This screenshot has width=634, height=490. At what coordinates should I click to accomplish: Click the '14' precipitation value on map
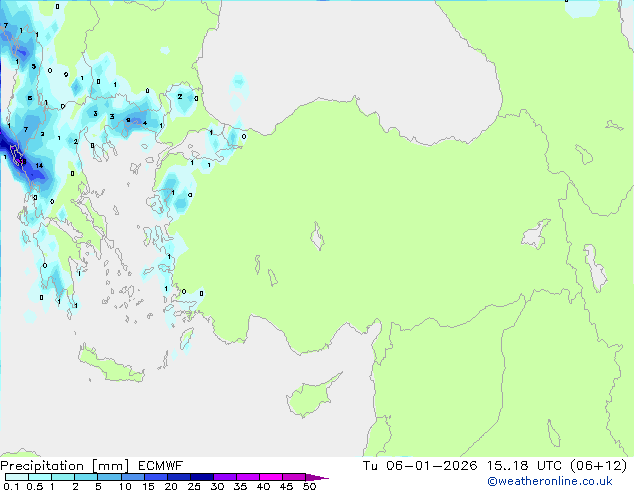(x=39, y=165)
